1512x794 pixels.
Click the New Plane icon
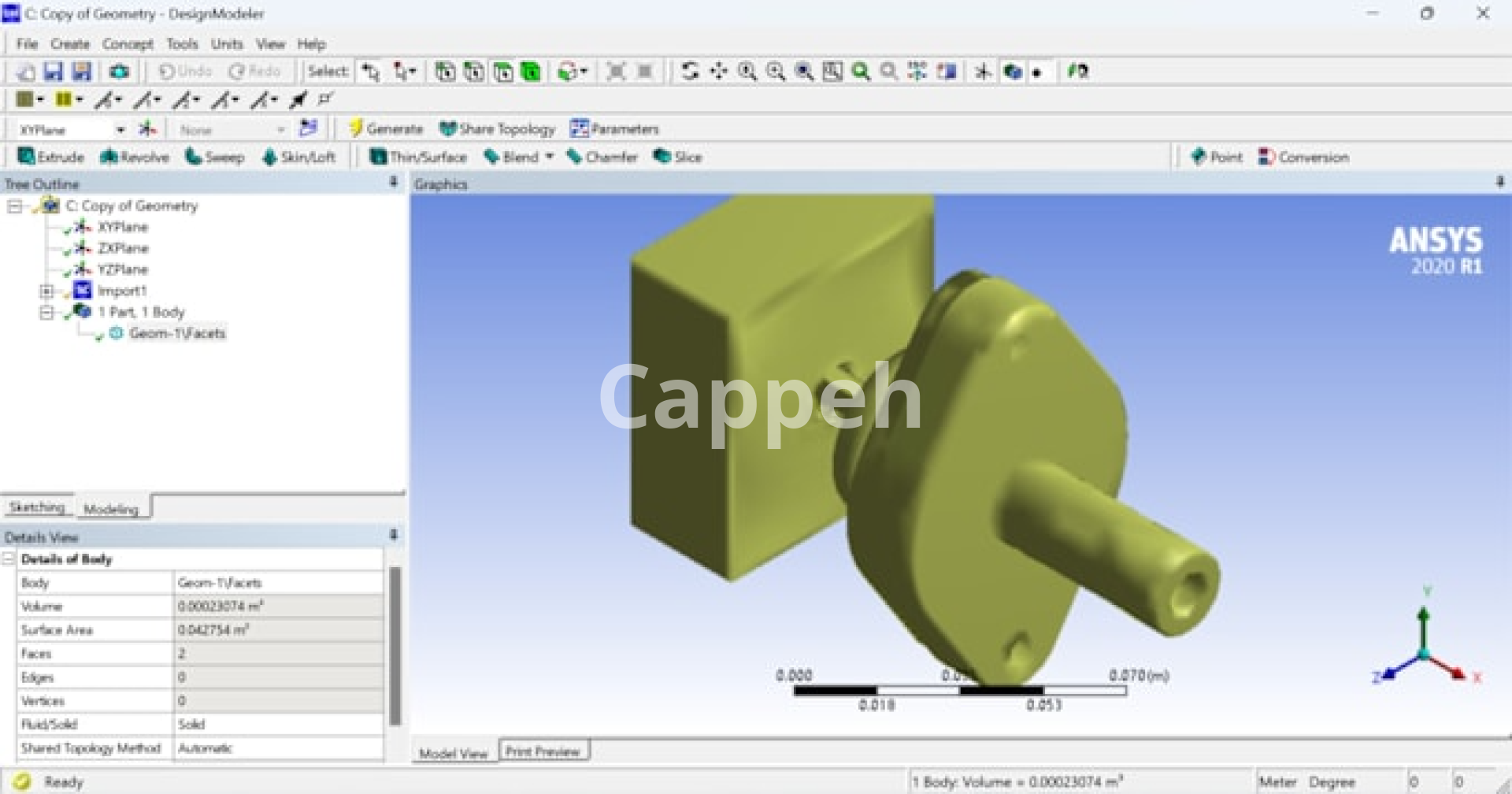(x=147, y=128)
